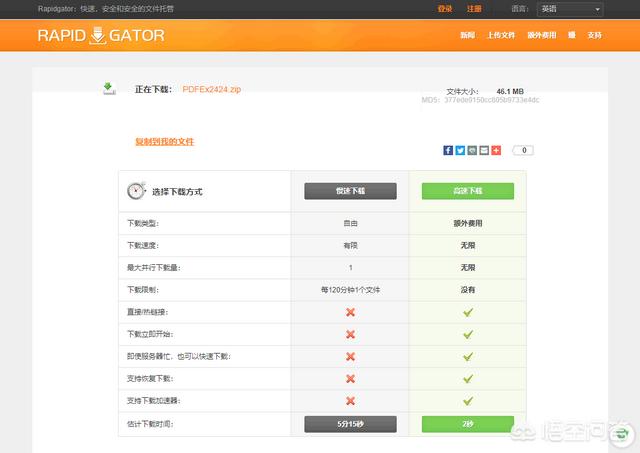Click red cross in 支持下载加速器 row
Screen dimensions: 640x453
[350, 401]
